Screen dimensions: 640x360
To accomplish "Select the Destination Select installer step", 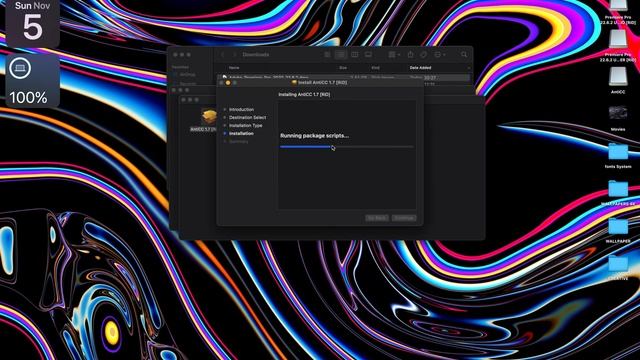I will pos(247,118).
